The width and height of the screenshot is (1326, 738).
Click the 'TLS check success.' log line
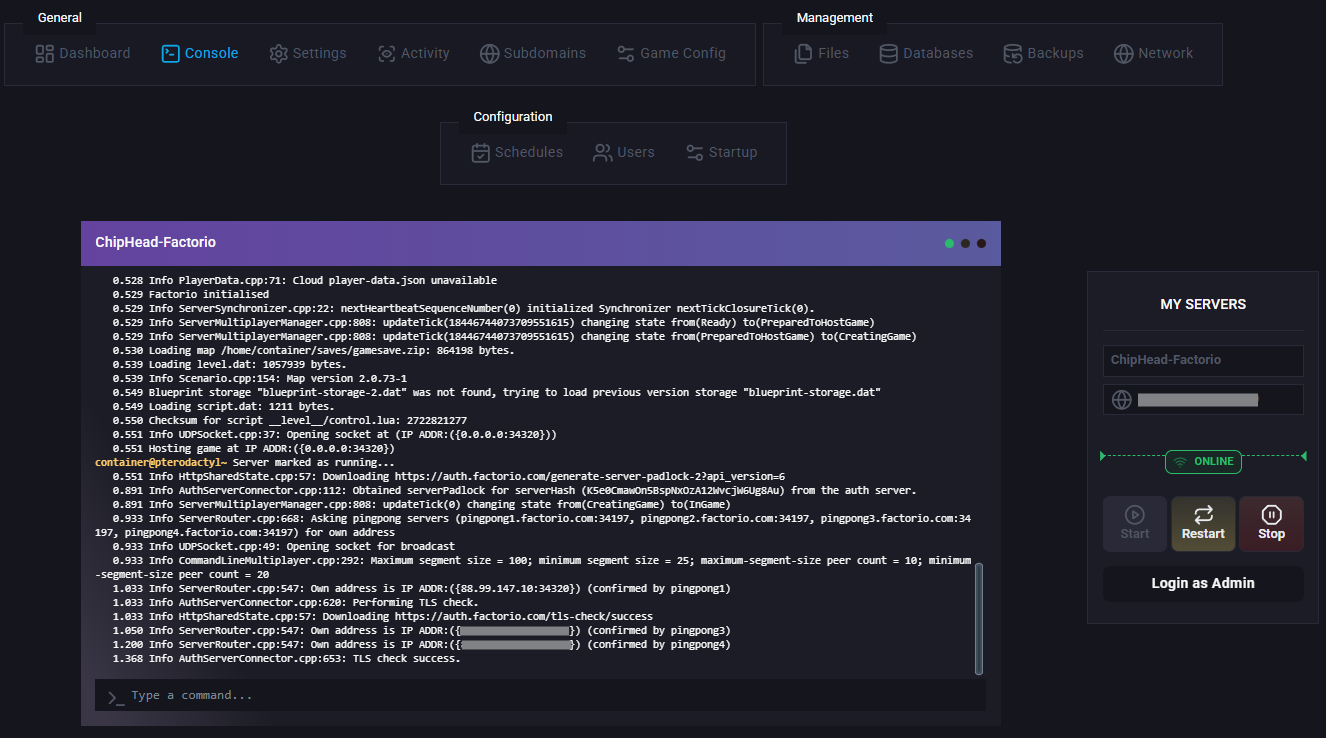[x=287, y=659]
